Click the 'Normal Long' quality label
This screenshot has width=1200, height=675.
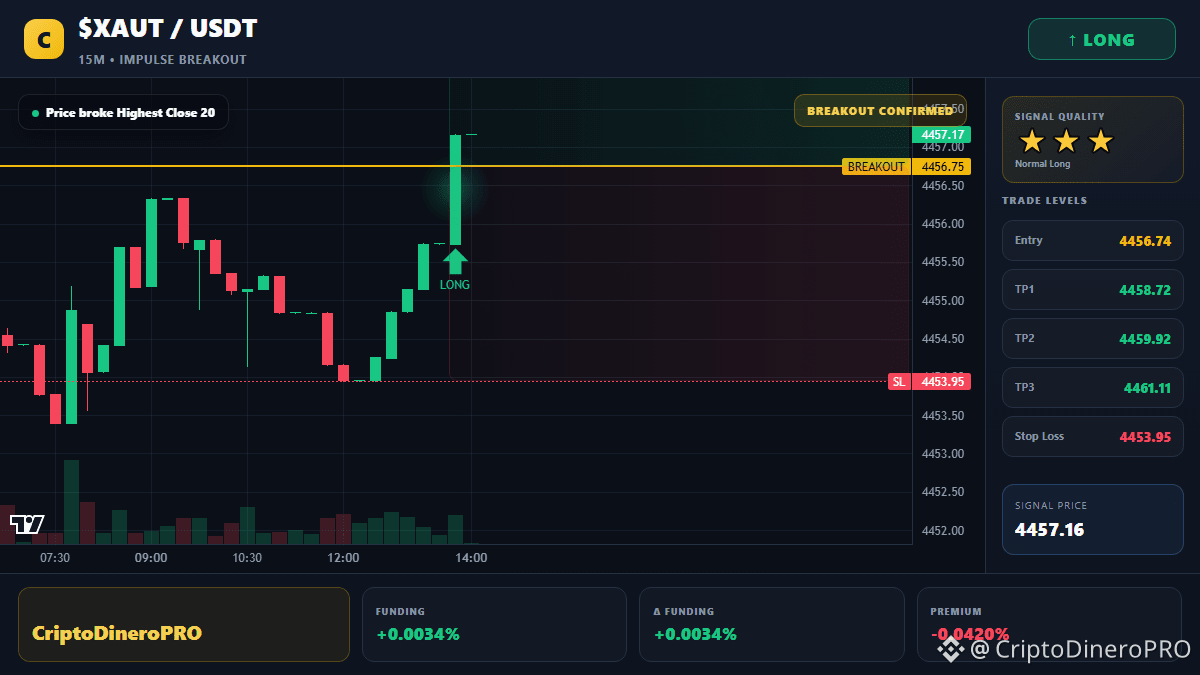(x=1042, y=164)
